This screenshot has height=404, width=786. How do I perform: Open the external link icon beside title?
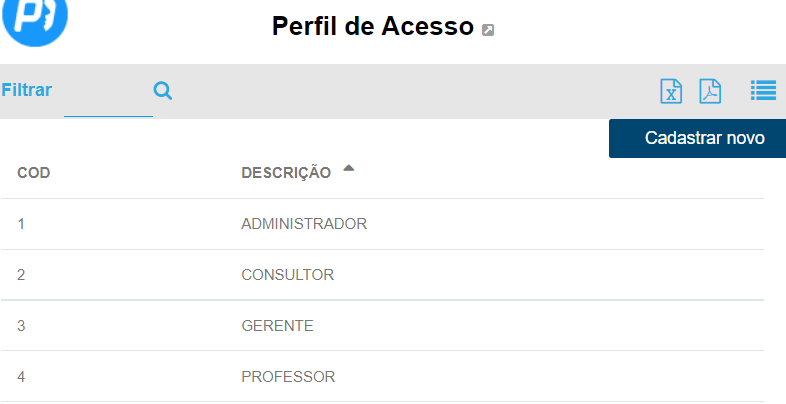pos(488,30)
